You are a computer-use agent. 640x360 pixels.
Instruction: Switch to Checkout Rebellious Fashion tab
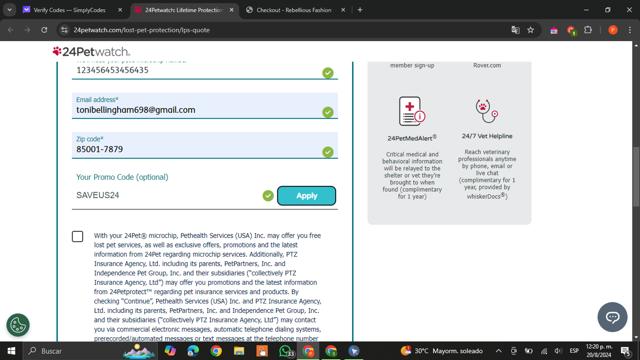(x=293, y=10)
